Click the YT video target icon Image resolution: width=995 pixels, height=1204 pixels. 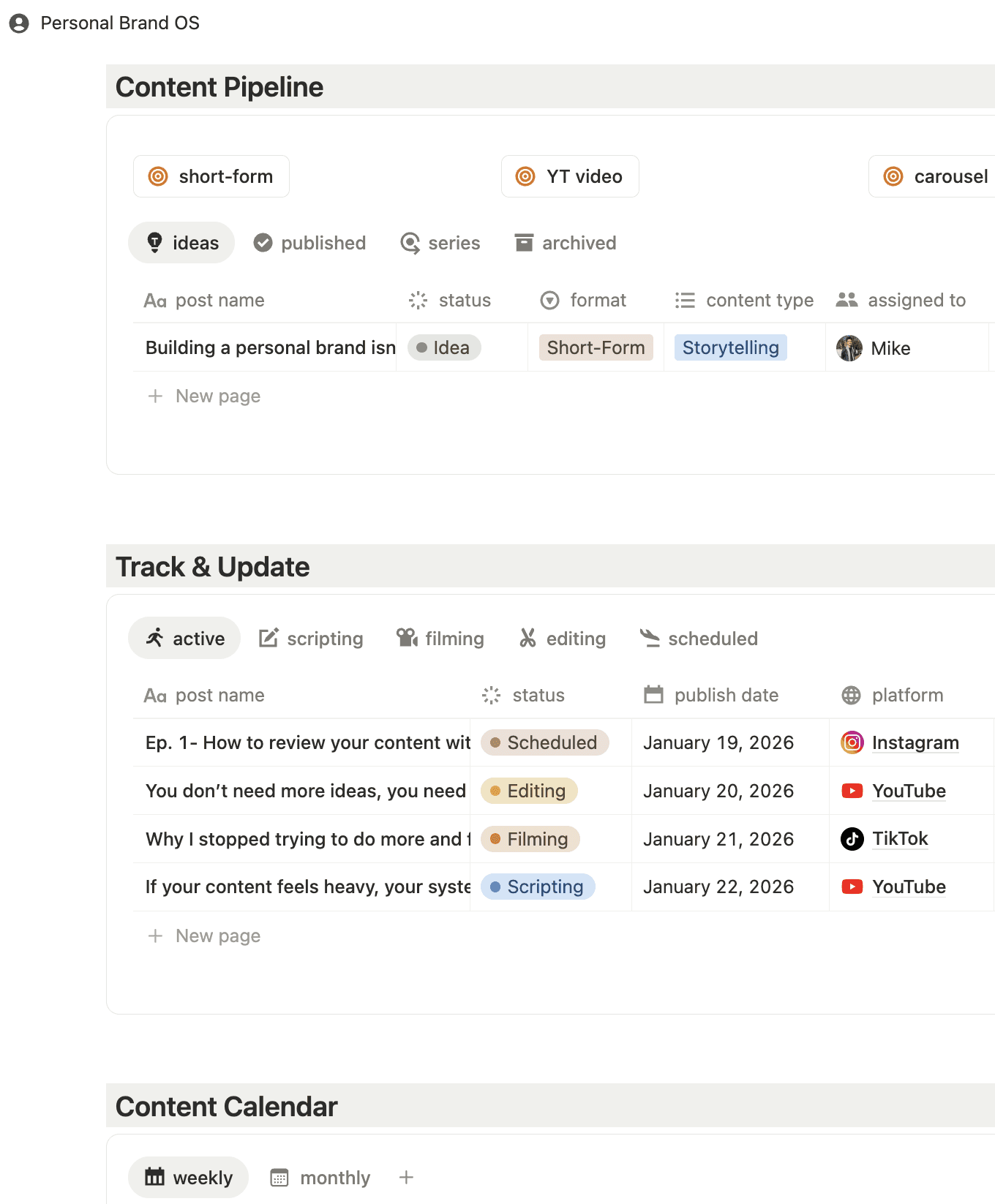[x=525, y=176]
